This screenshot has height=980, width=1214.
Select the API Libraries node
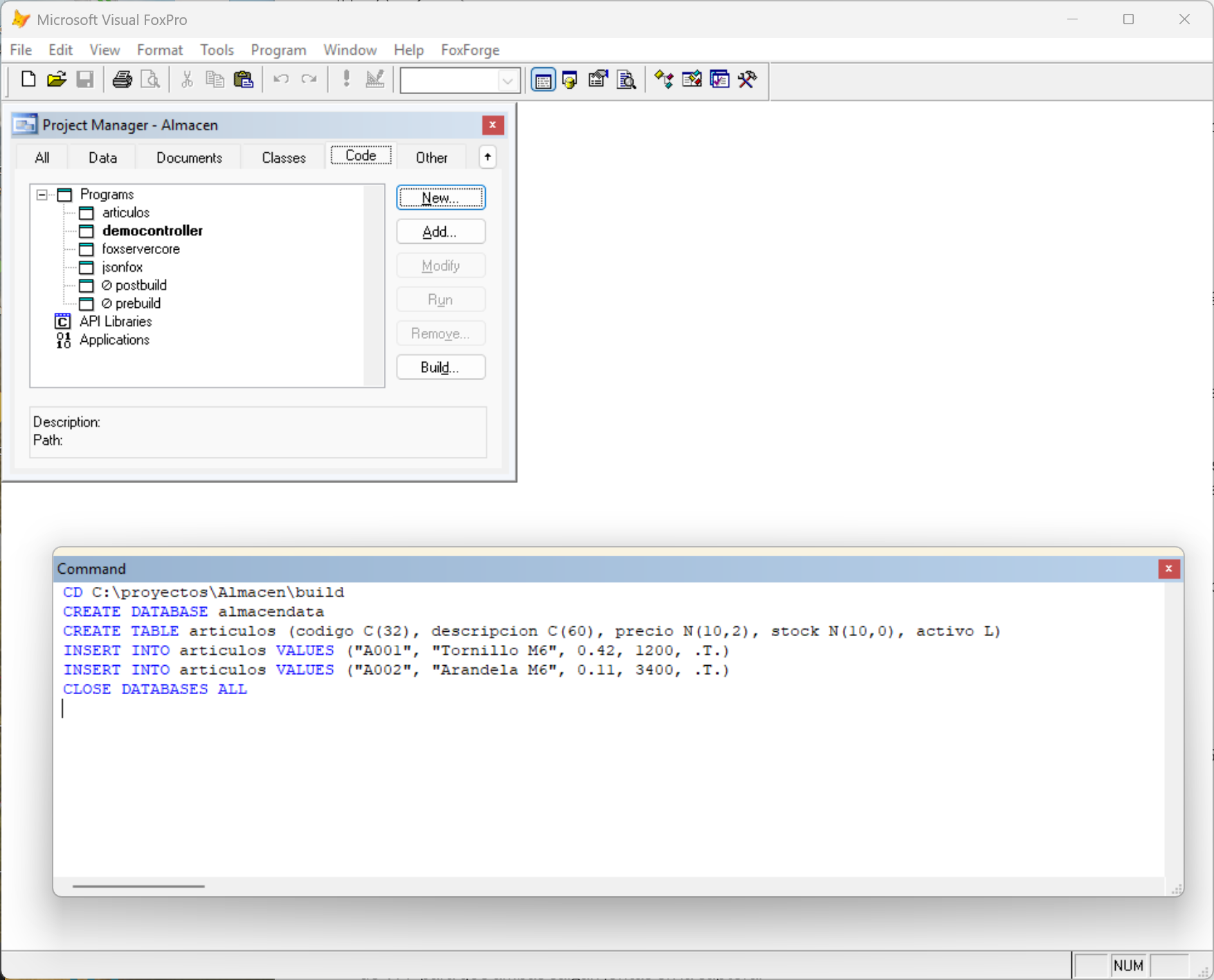116,321
